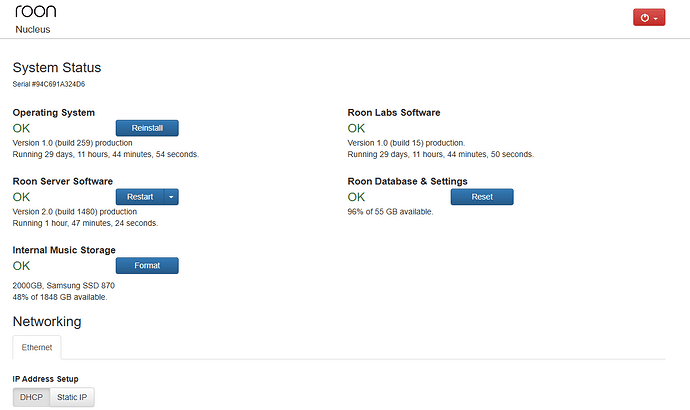Click the Nucleus label under the logo
Image resolution: width=690 pixels, height=410 pixels.
pyautogui.click(x=33, y=29)
